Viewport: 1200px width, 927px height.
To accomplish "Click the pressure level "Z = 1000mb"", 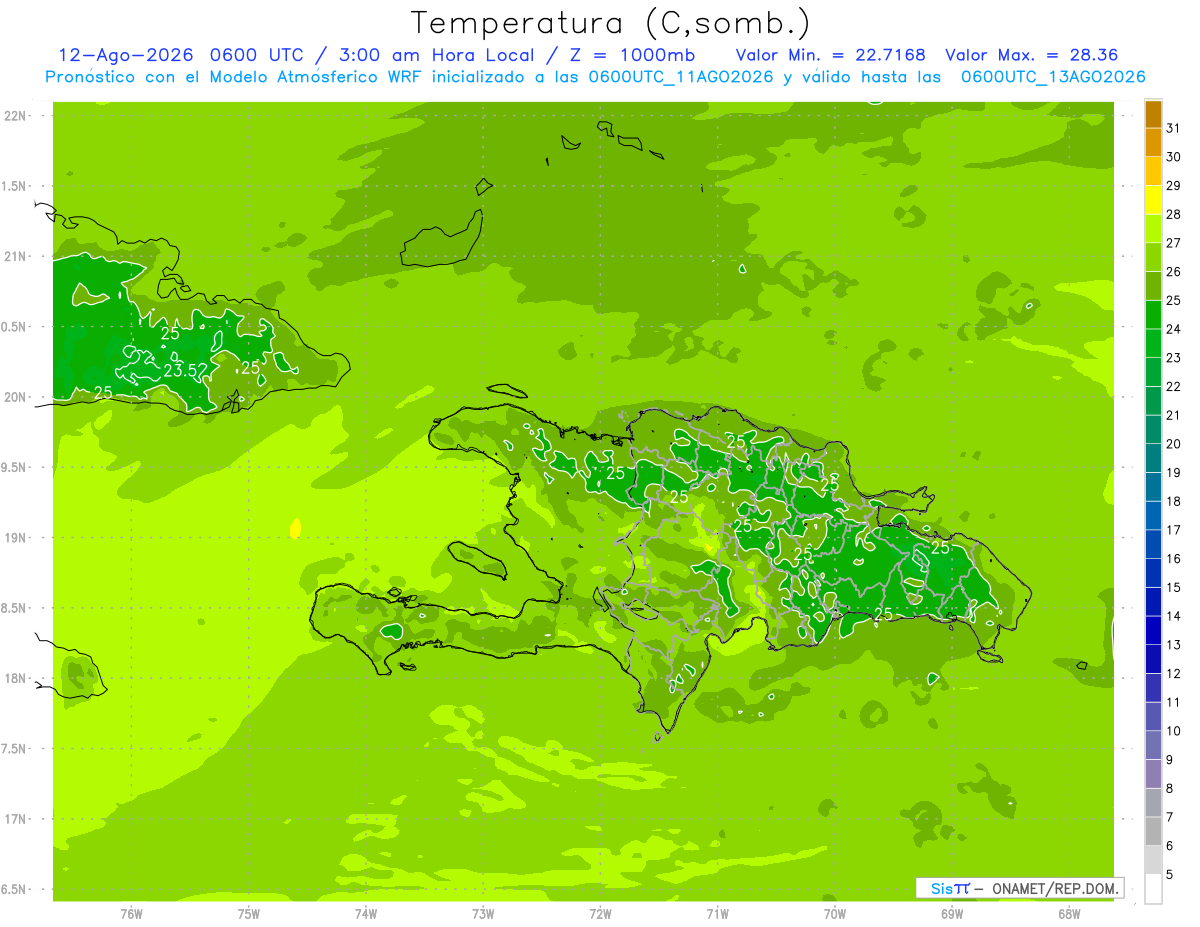I will (631, 55).
